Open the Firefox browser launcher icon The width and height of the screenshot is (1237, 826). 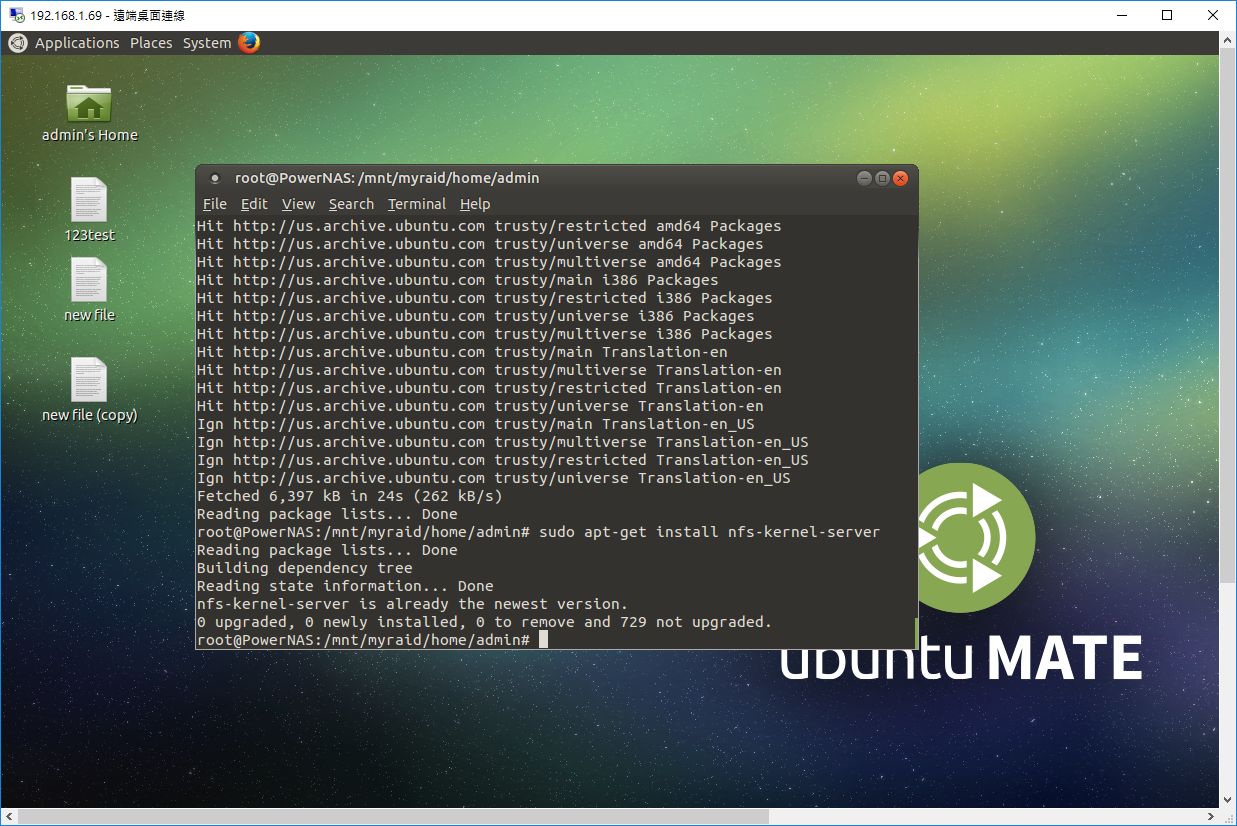[249, 43]
